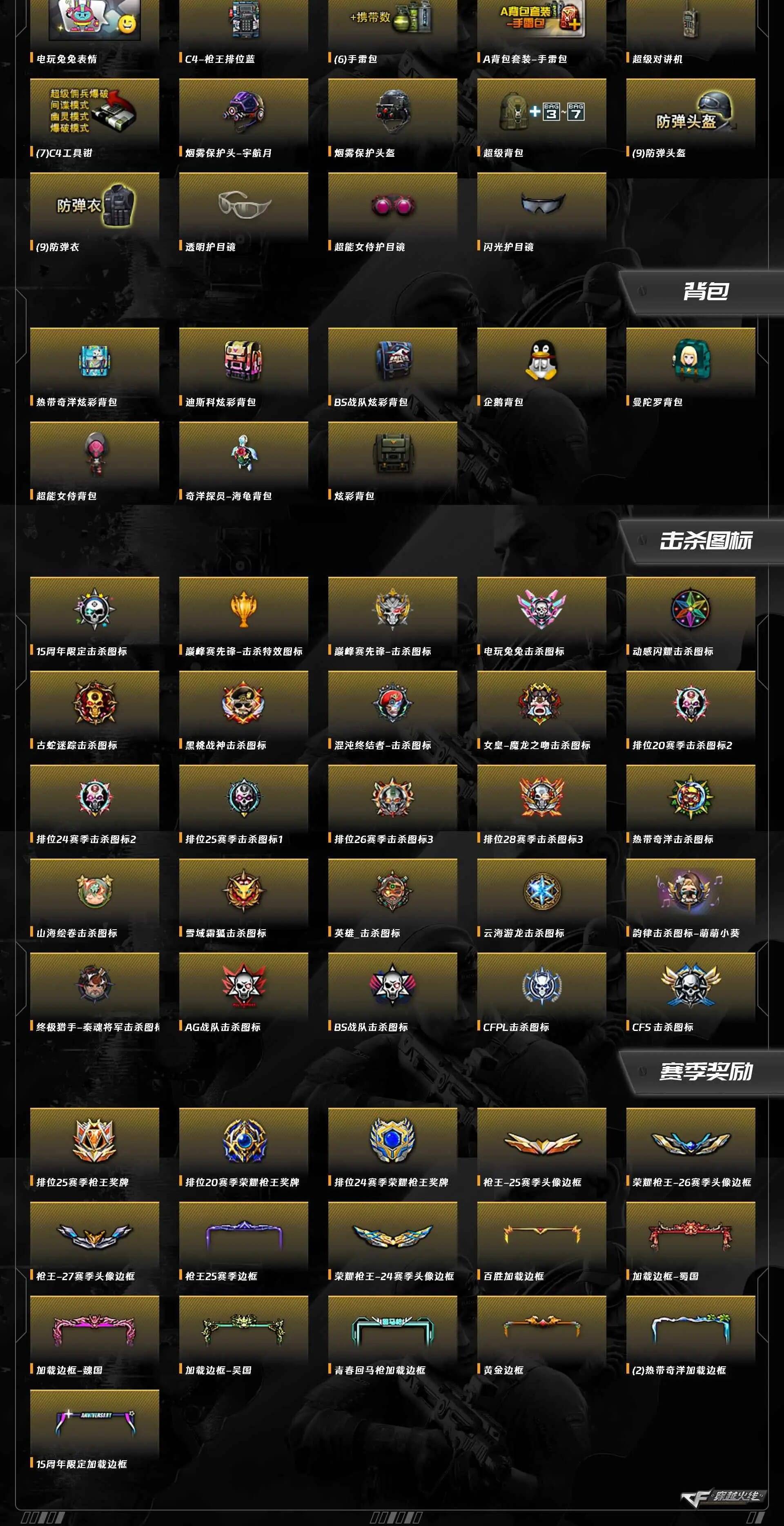
Task: Select the 曼陀罗背包 backpack icon
Action: tap(690, 360)
